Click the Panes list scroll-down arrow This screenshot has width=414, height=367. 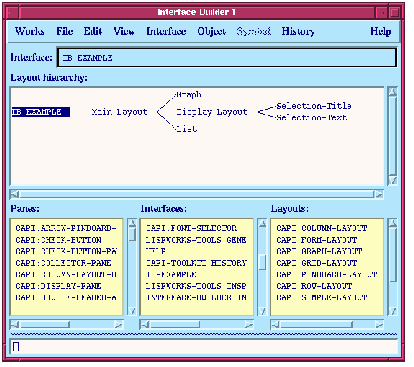[132, 311]
